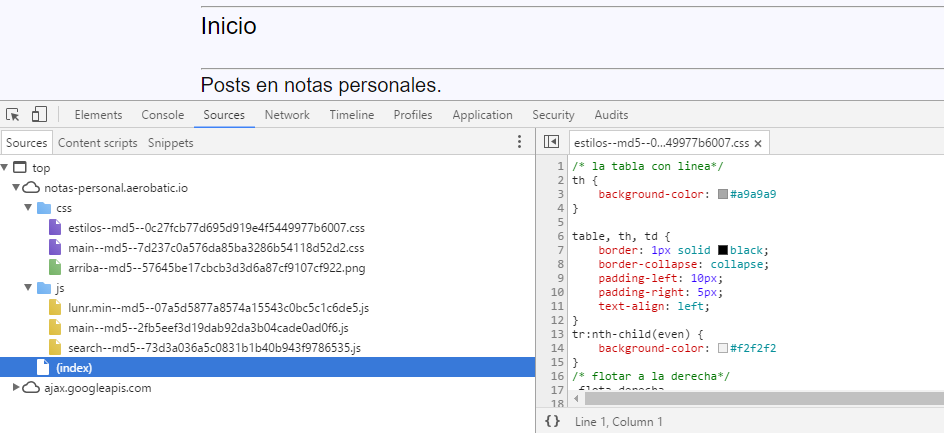The height and width of the screenshot is (433, 944).
Task: Collapse the notas-personal.aerobatic.io domain
Action: pos(17,188)
